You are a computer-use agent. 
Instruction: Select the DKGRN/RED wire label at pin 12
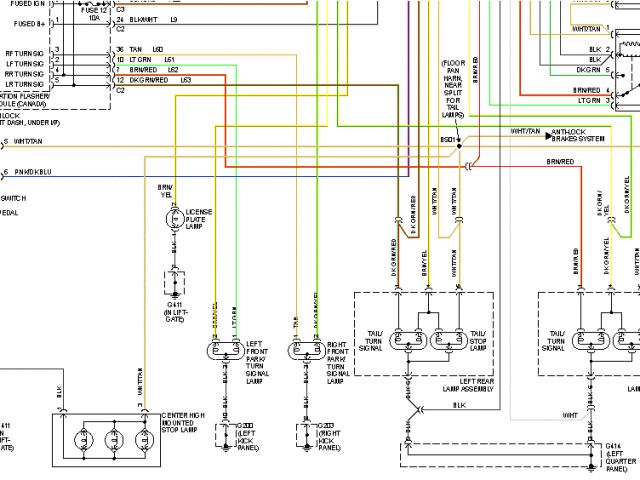tap(150, 80)
